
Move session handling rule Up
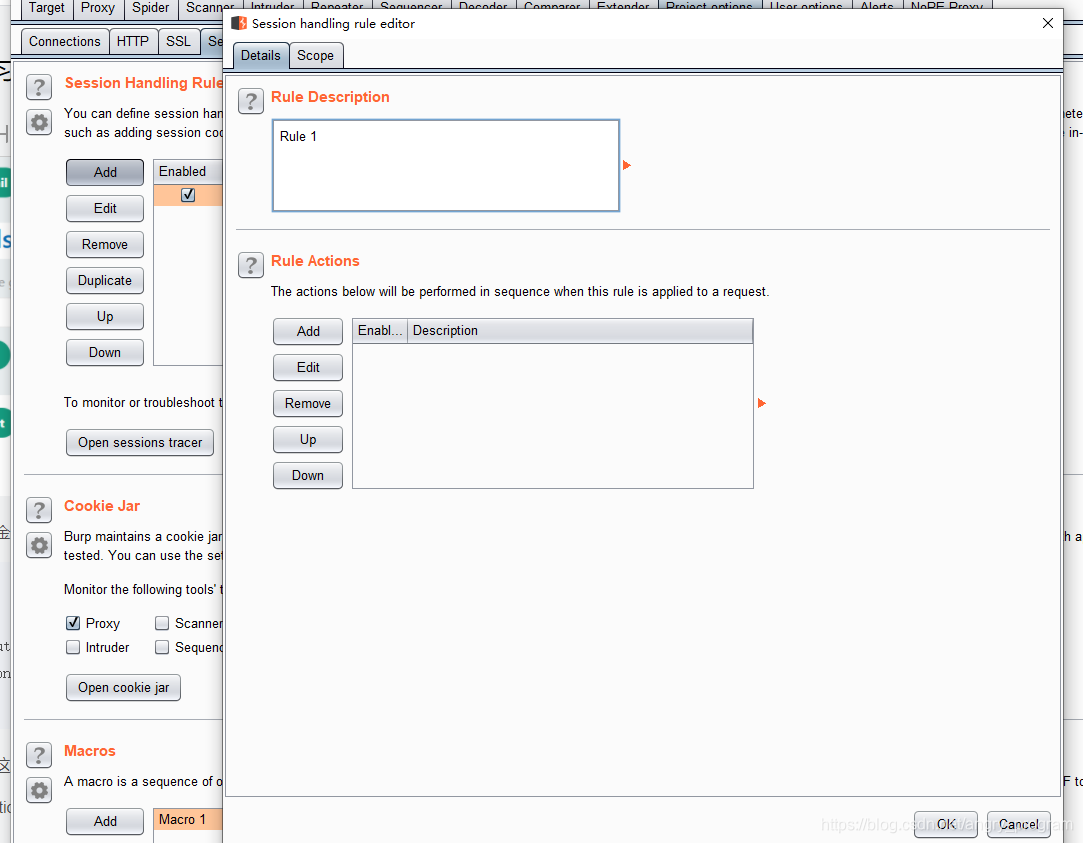tap(105, 316)
